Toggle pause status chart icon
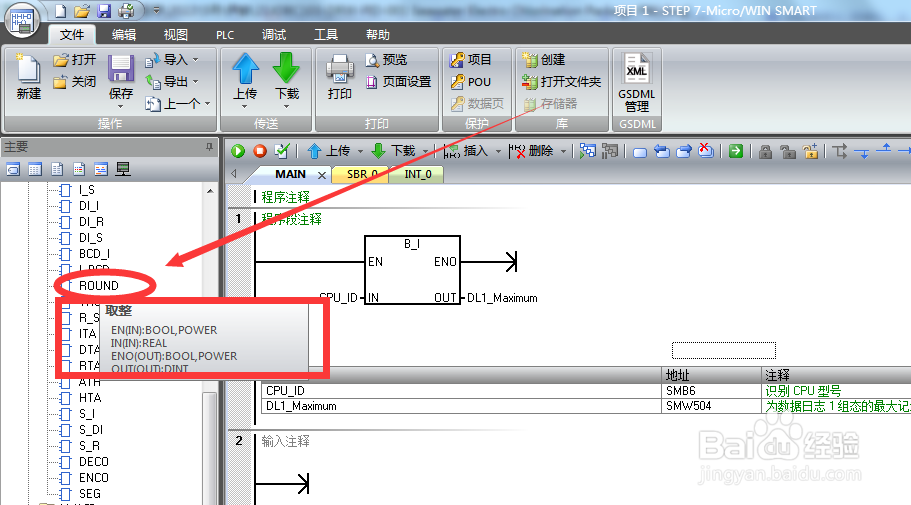Viewport: 911px width, 505px height. point(609,151)
